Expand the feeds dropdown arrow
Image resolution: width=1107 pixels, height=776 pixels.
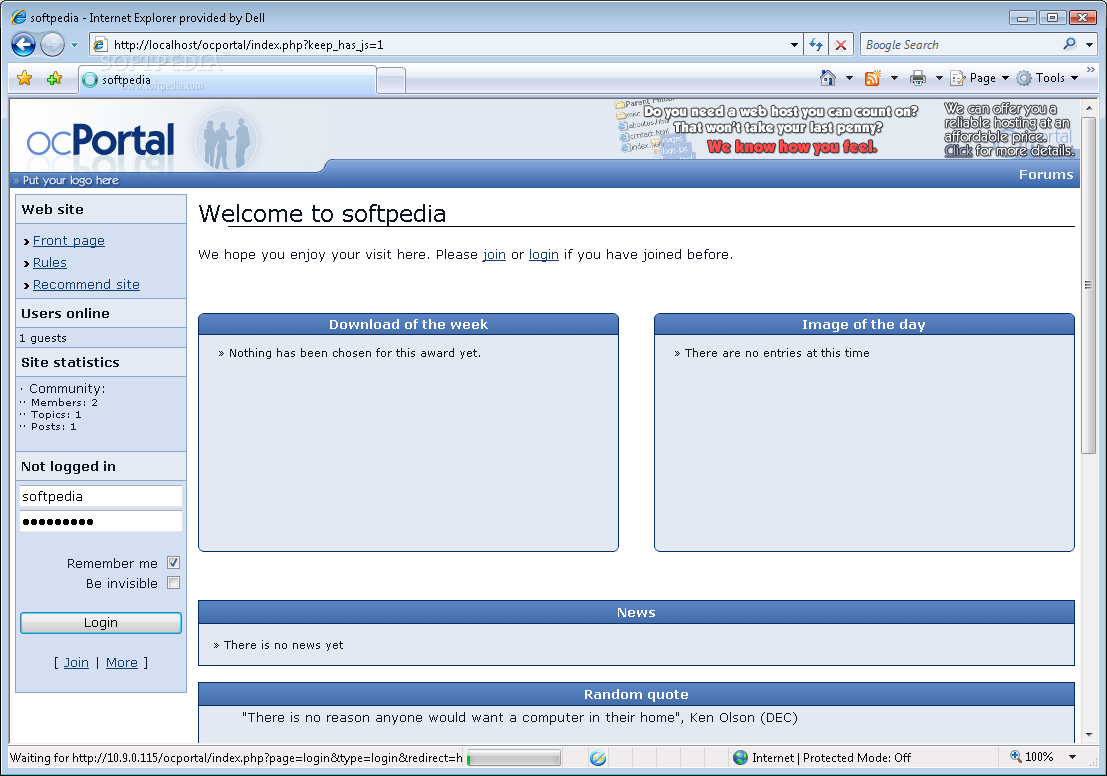click(x=894, y=78)
